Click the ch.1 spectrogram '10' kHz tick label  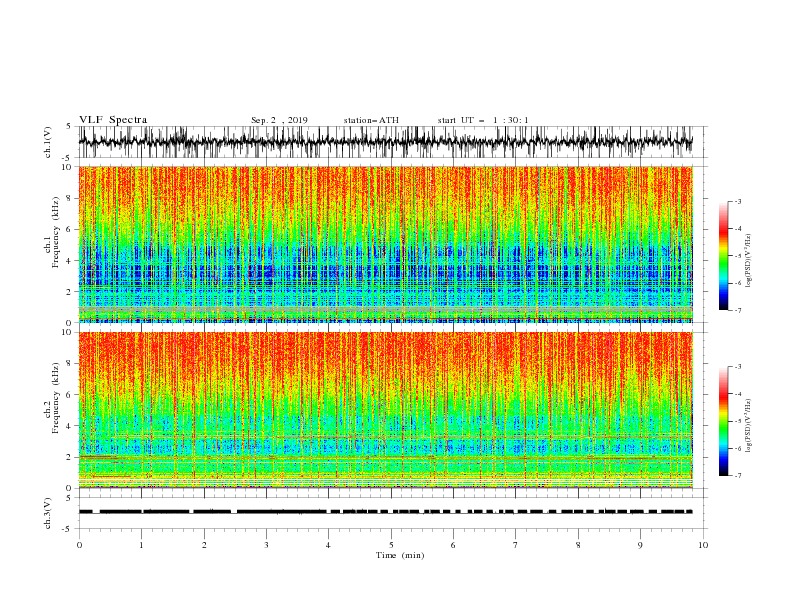pyautogui.click(x=69, y=167)
